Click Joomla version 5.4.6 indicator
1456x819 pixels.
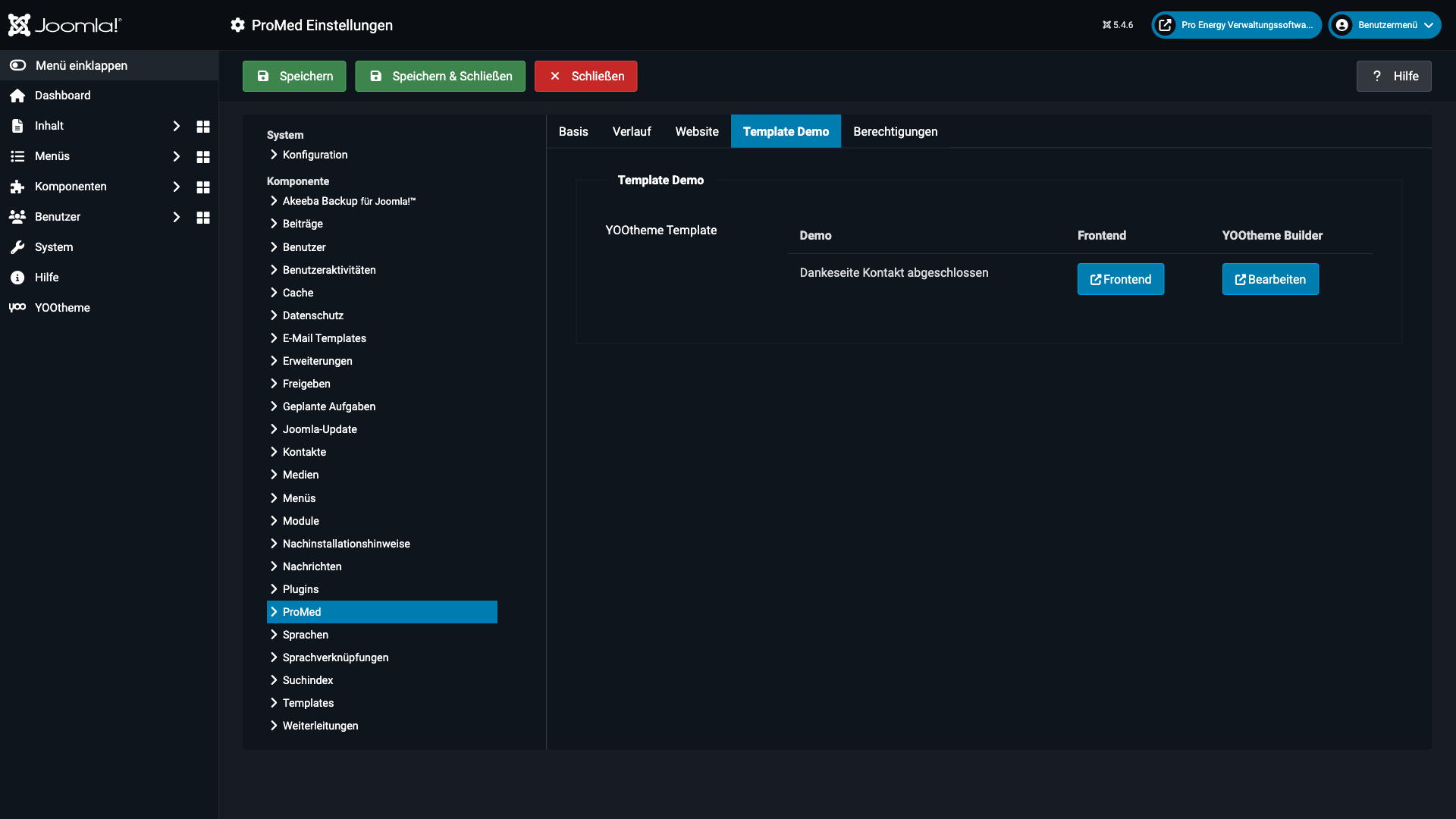(x=1118, y=25)
